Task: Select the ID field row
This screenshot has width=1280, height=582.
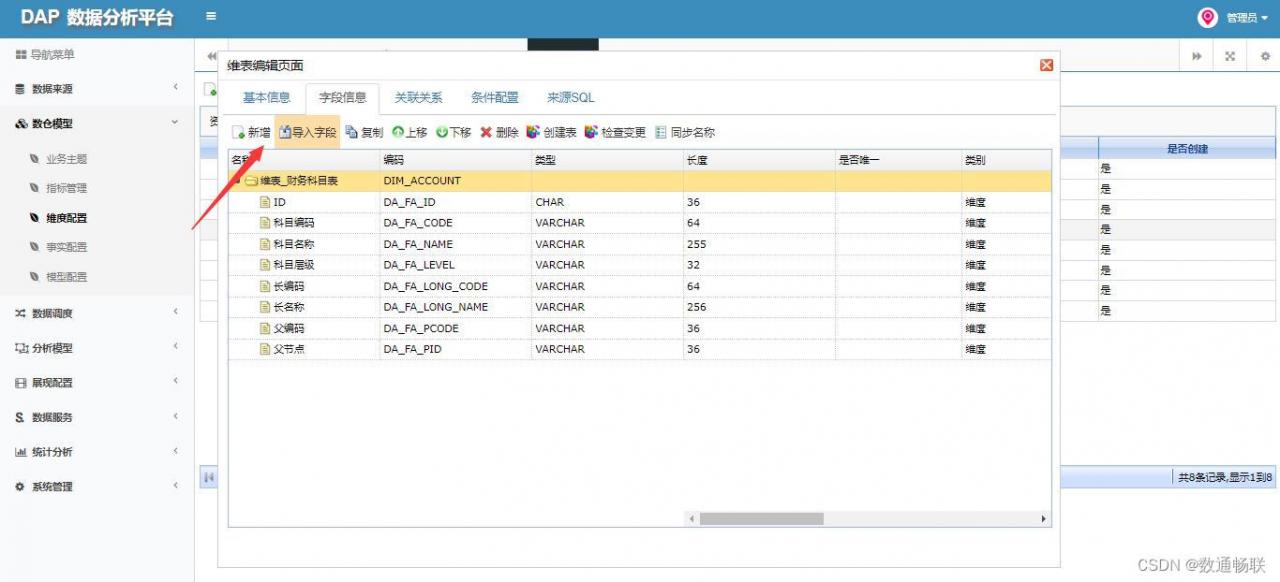Action: 640,202
